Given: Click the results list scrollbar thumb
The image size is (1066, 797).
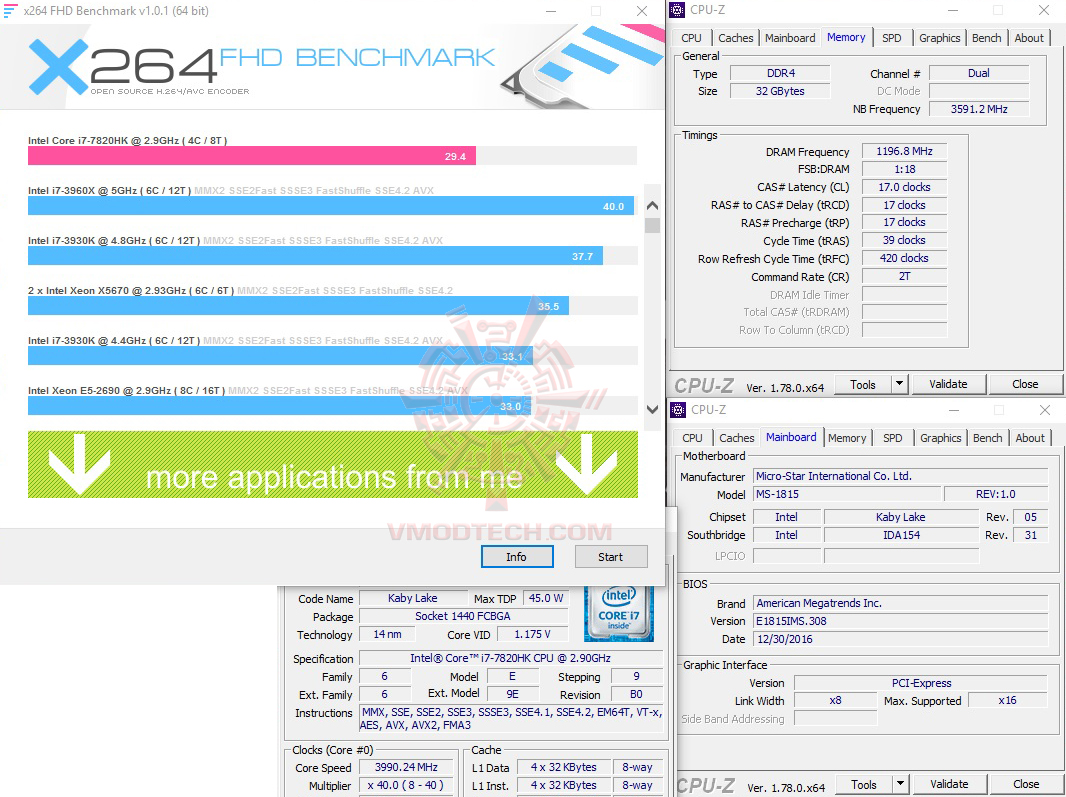Looking at the screenshot, I should [x=653, y=225].
